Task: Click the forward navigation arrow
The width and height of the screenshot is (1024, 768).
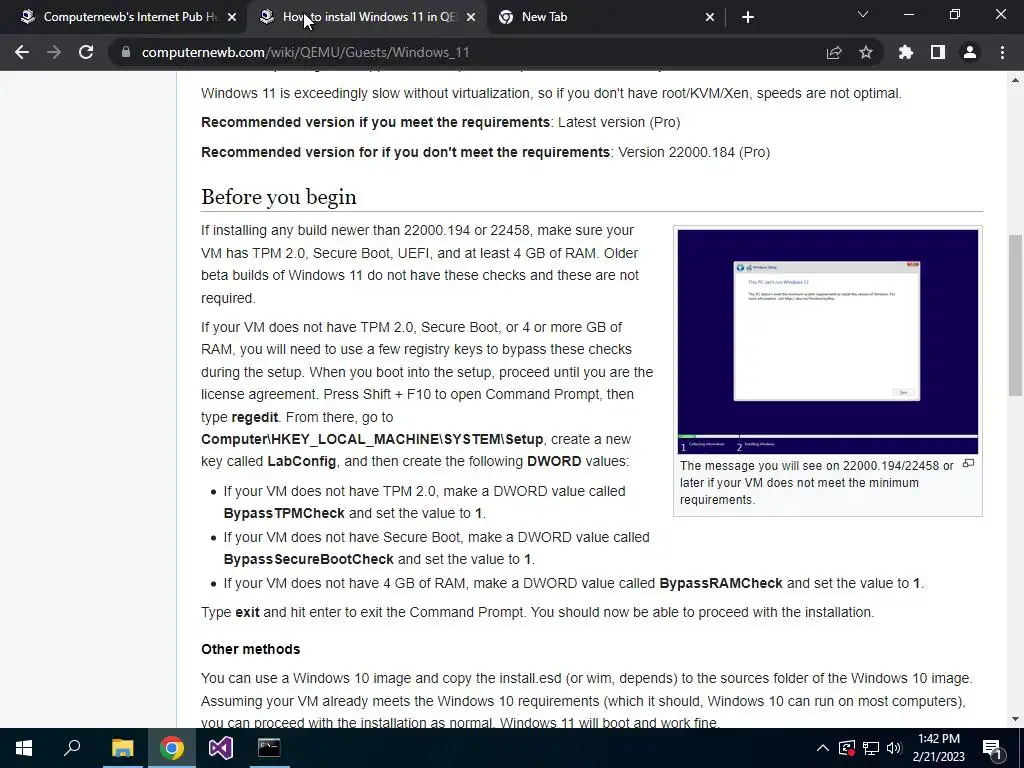Action: coord(54,52)
